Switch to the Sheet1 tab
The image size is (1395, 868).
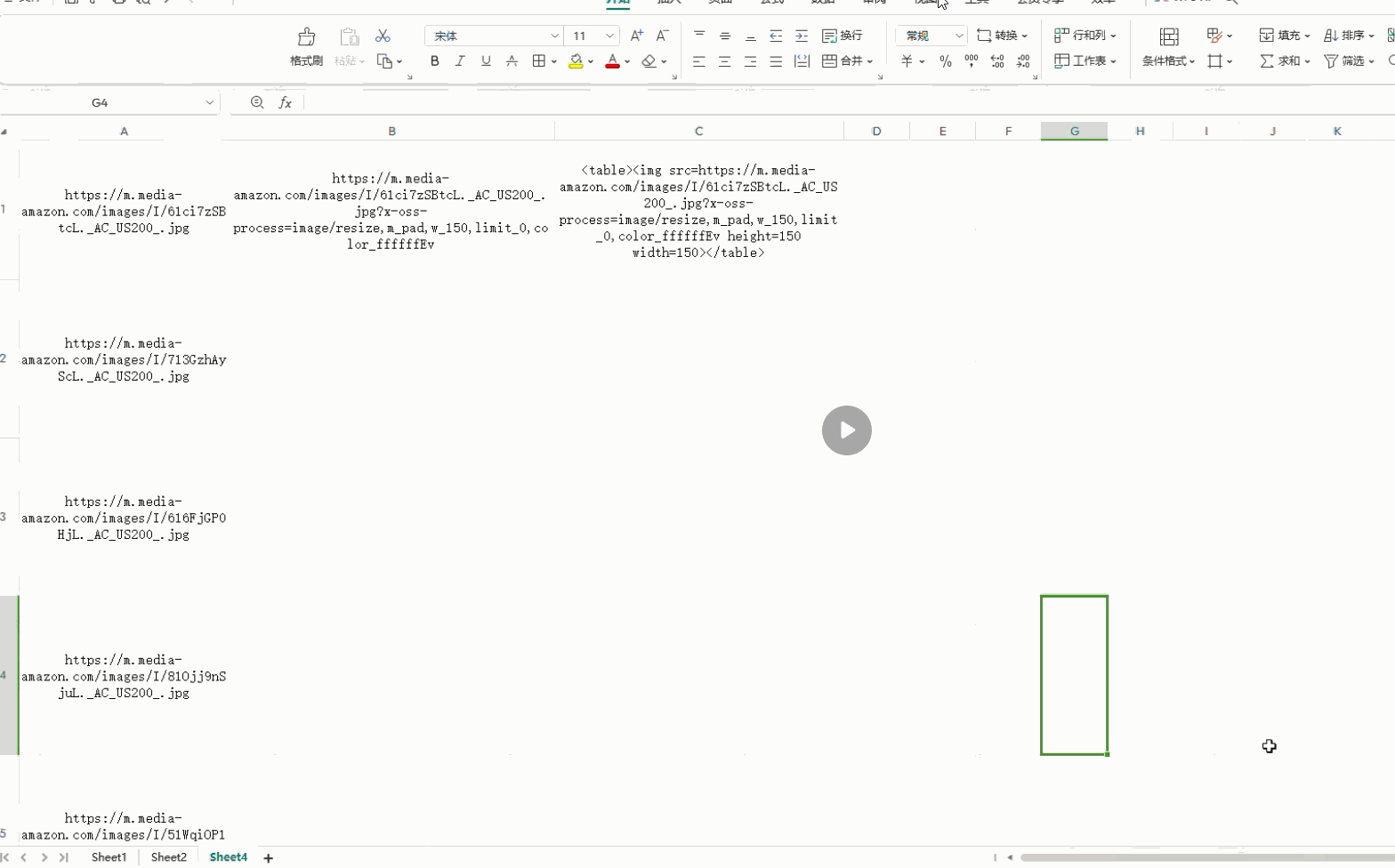109,857
